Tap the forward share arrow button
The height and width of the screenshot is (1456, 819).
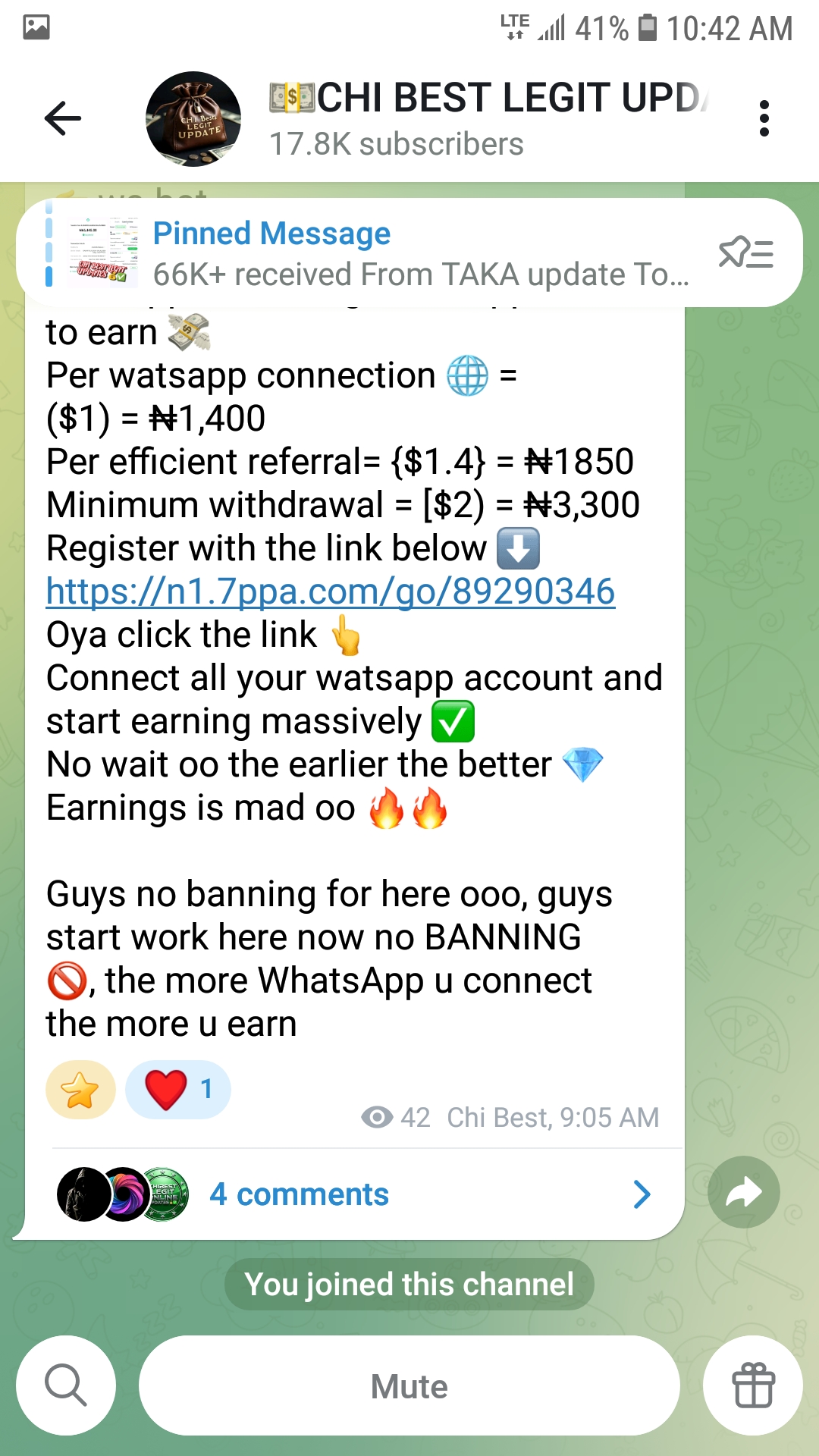point(744,1192)
